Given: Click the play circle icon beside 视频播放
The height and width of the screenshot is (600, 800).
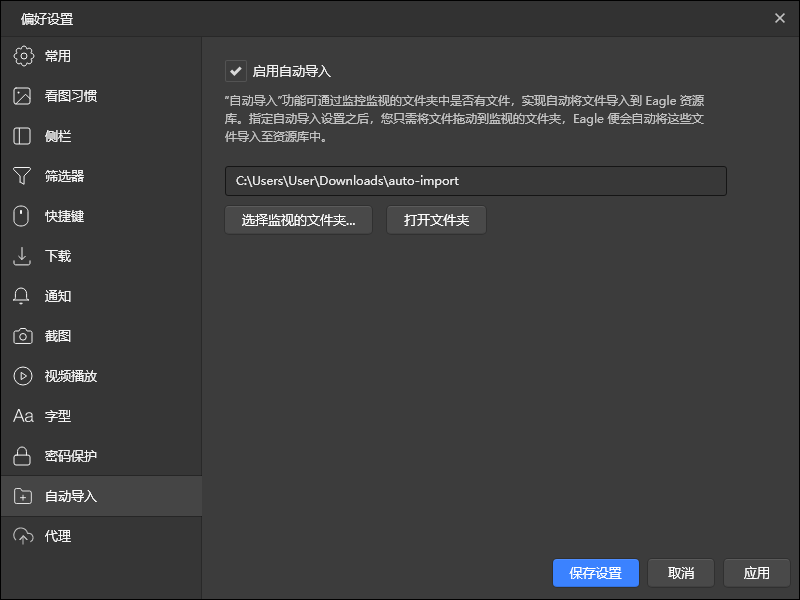Looking at the screenshot, I should click(23, 376).
